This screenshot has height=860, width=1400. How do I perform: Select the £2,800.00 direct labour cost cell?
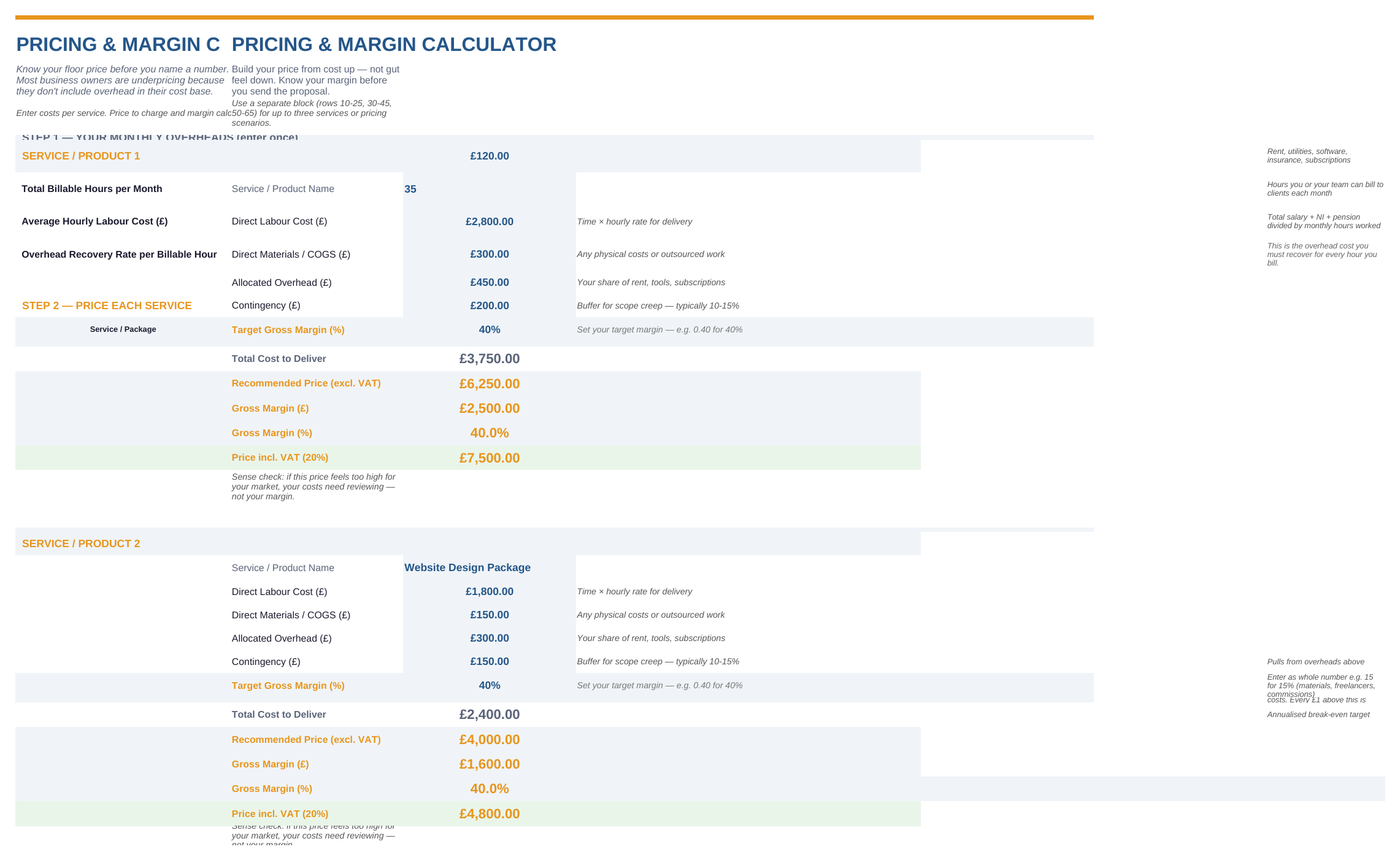(x=490, y=221)
